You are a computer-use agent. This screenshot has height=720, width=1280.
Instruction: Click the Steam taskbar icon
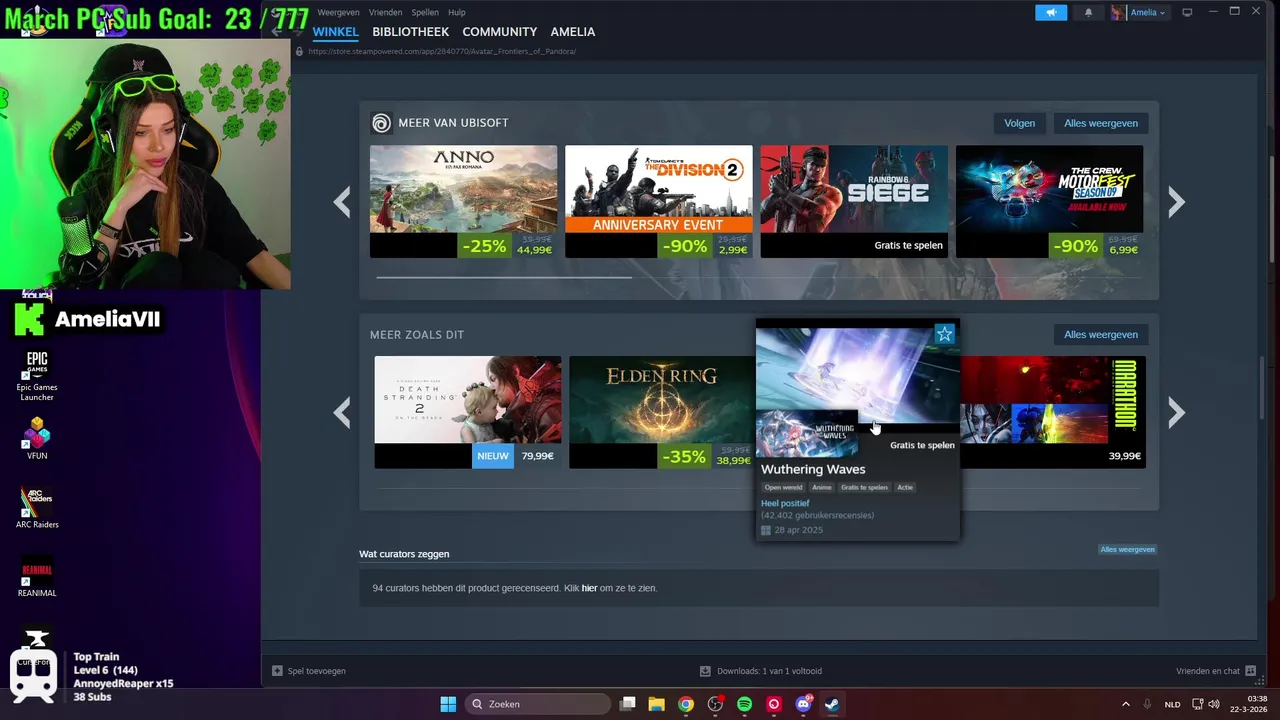(x=832, y=704)
